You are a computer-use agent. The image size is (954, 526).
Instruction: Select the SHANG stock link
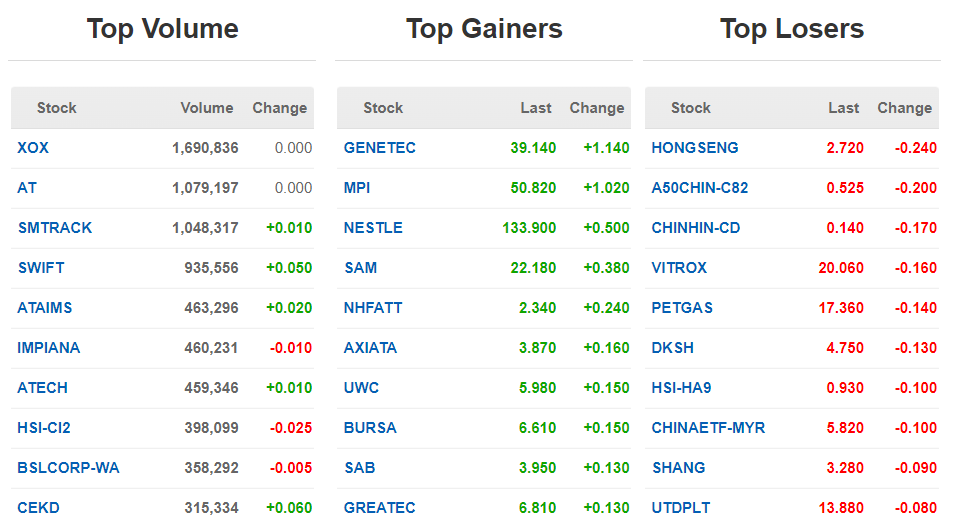[x=678, y=468]
